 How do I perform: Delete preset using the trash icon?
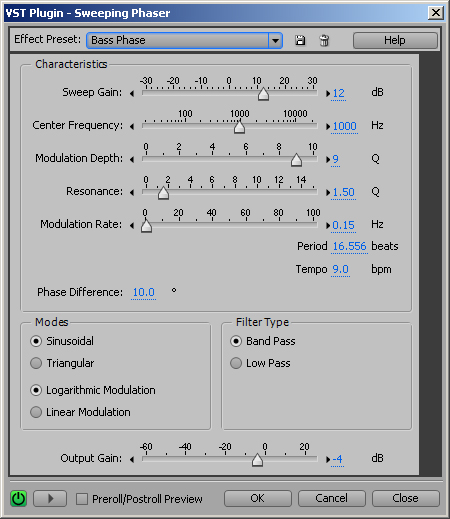pyautogui.click(x=324, y=41)
